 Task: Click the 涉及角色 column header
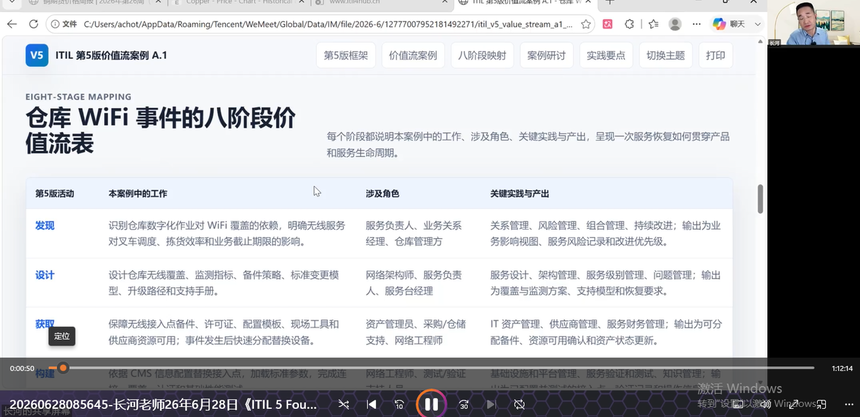pyautogui.click(x=382, y=194)
